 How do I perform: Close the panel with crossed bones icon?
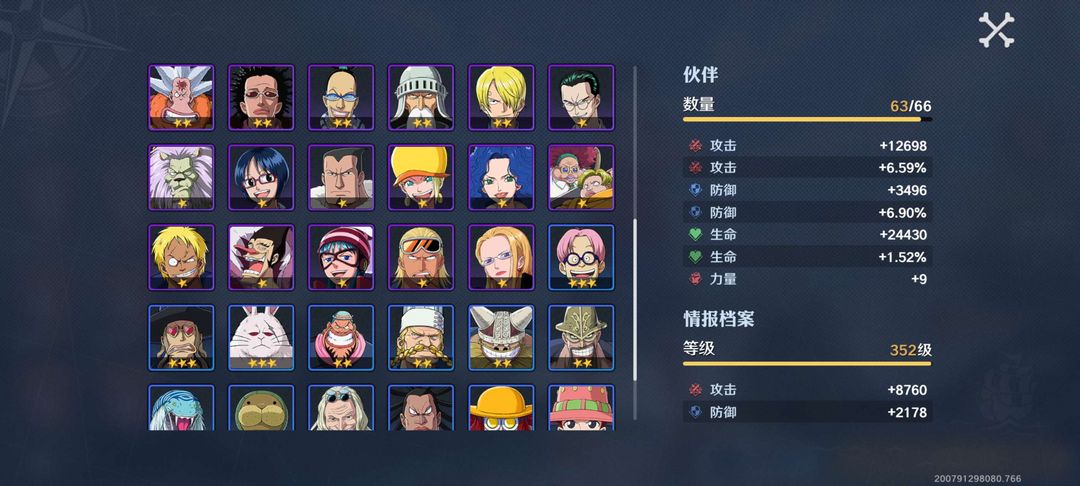(x=996, y=30)
